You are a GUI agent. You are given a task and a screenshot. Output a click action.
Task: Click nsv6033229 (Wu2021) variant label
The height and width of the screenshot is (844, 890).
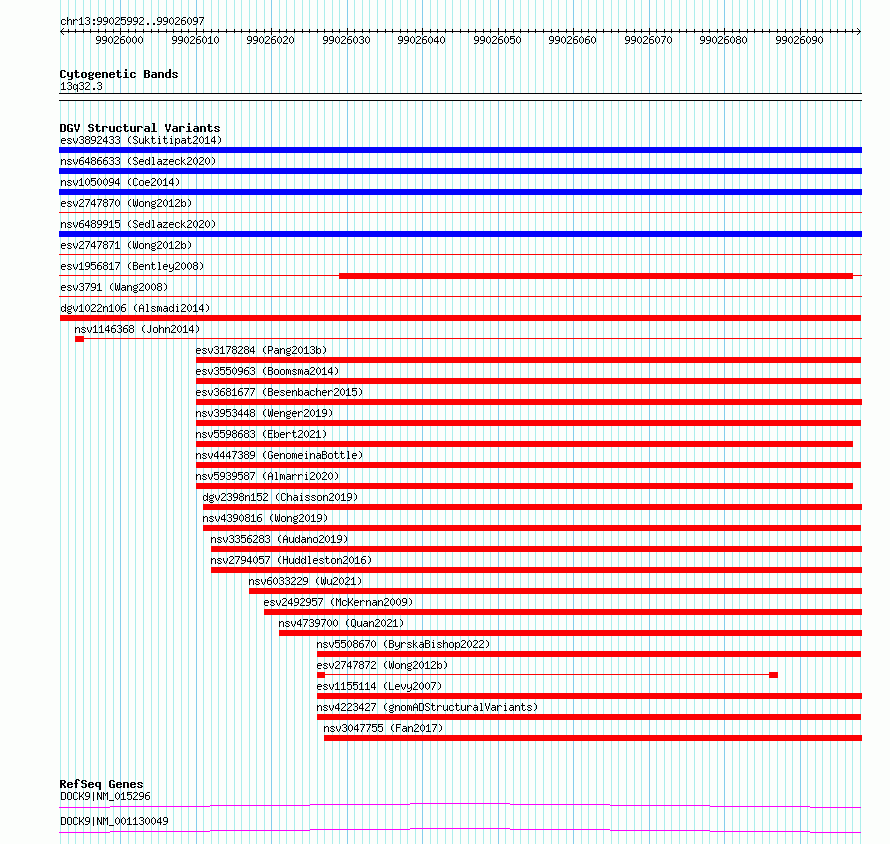(x=305, y=581)
